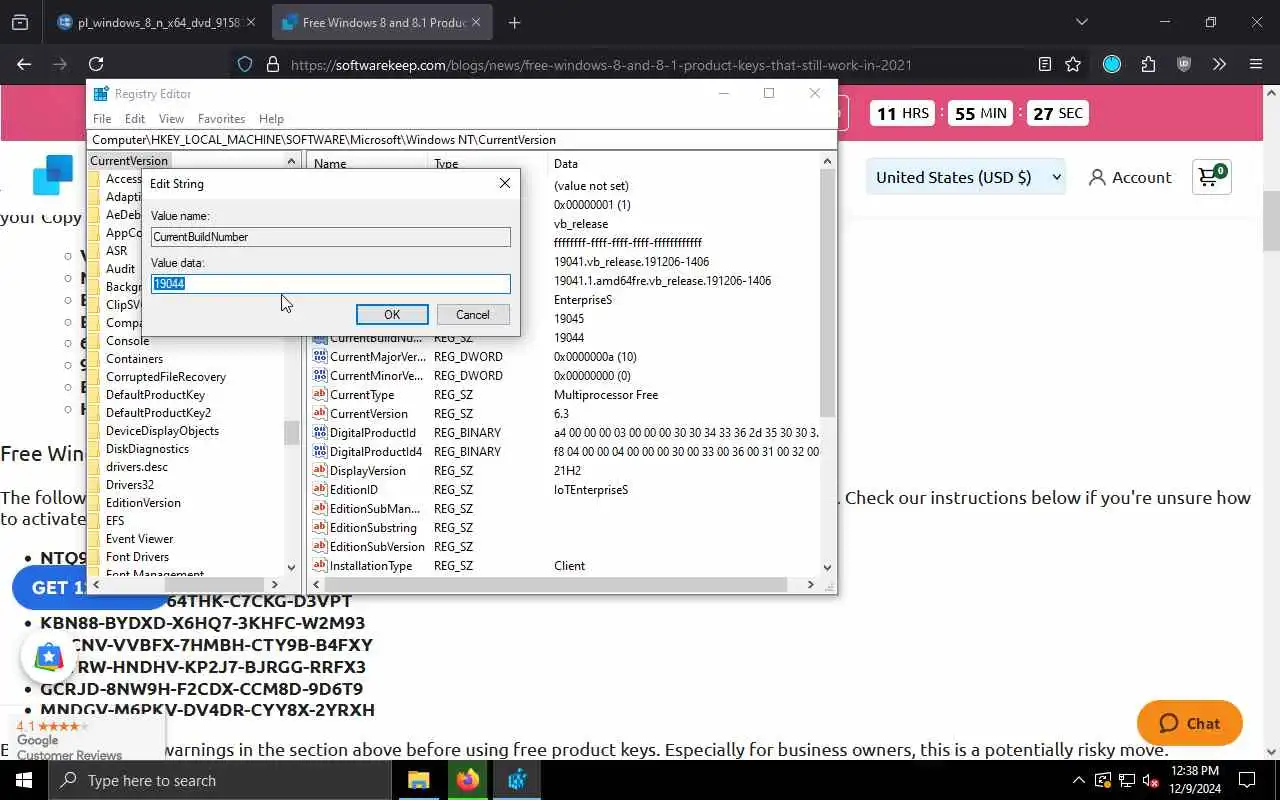The height and width of the screenshot is (800, 1280).
Task: Select the CorruptedFileRecovery key
Action: [x=166, y=377]
